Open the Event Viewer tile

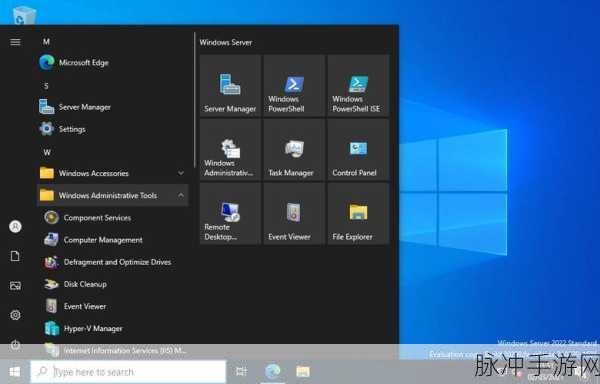[x=294, y=213]
